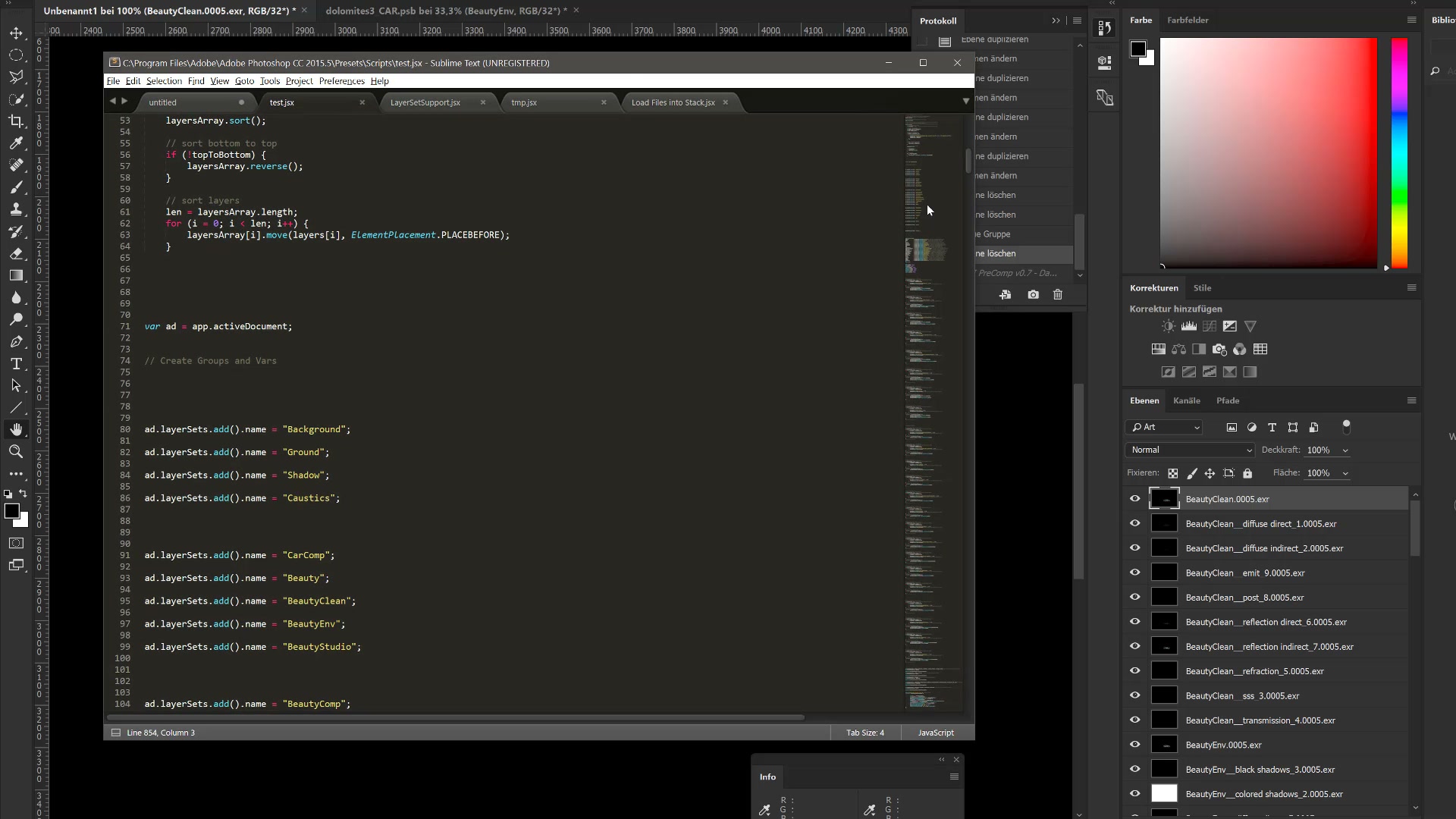
Task: Hide the BeautyClean__refraction_5.0005.exr layer
Action: (x=1135, y=670)
